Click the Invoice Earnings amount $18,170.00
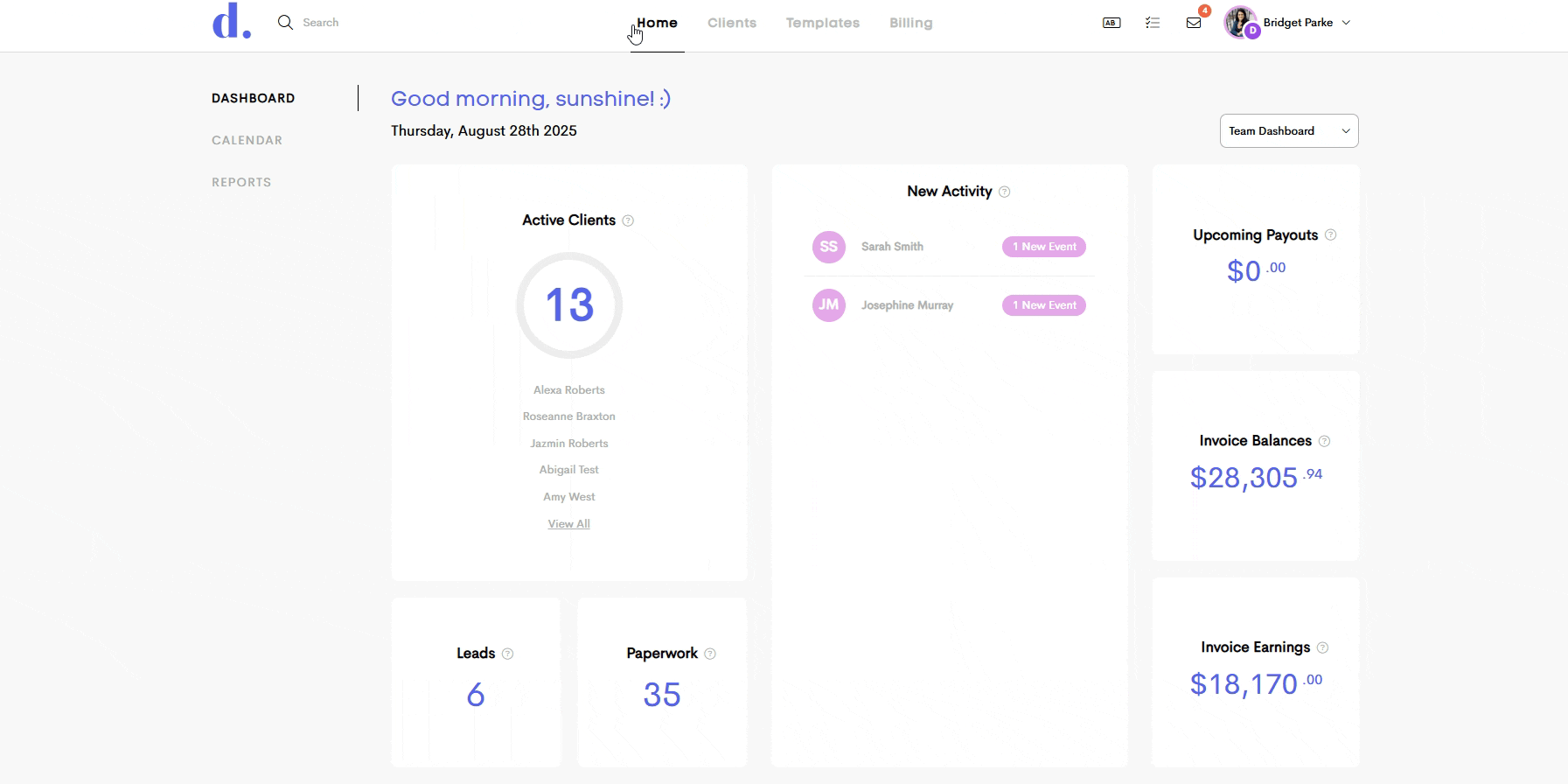Viewport: 1568px width, 784px height. [x=1256, y=683]
